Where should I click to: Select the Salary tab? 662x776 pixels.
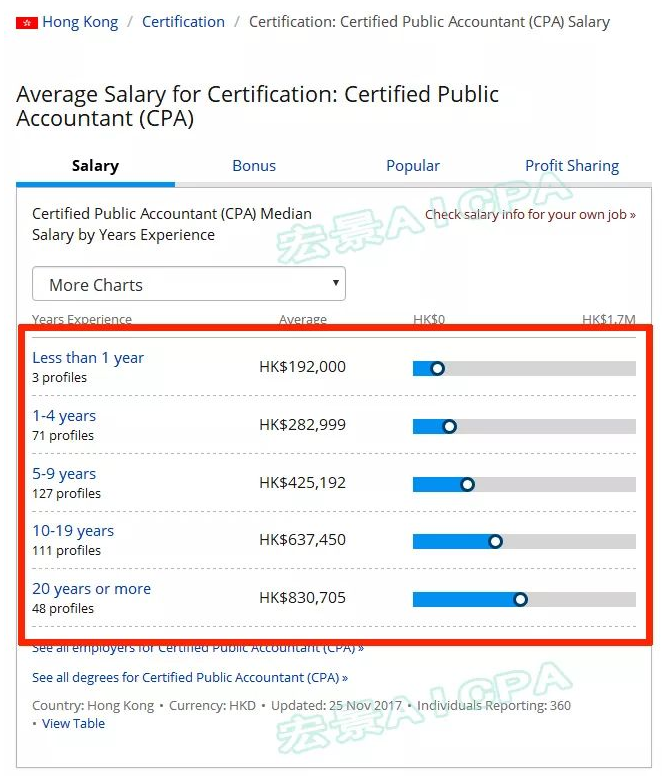click(x=95, y=166)
